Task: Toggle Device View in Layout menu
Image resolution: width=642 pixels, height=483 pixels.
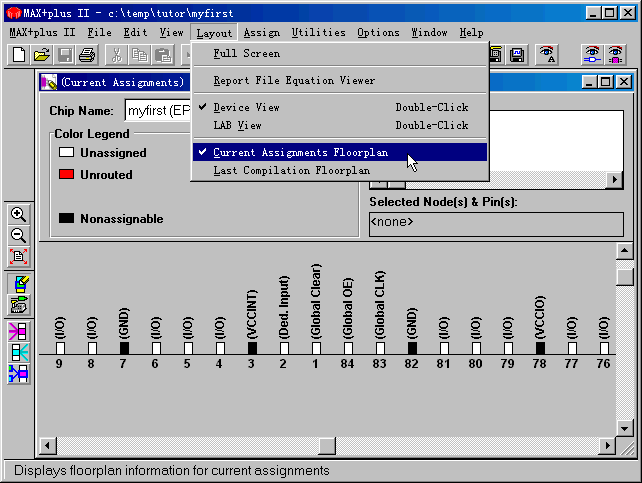Action: [246, 108]
